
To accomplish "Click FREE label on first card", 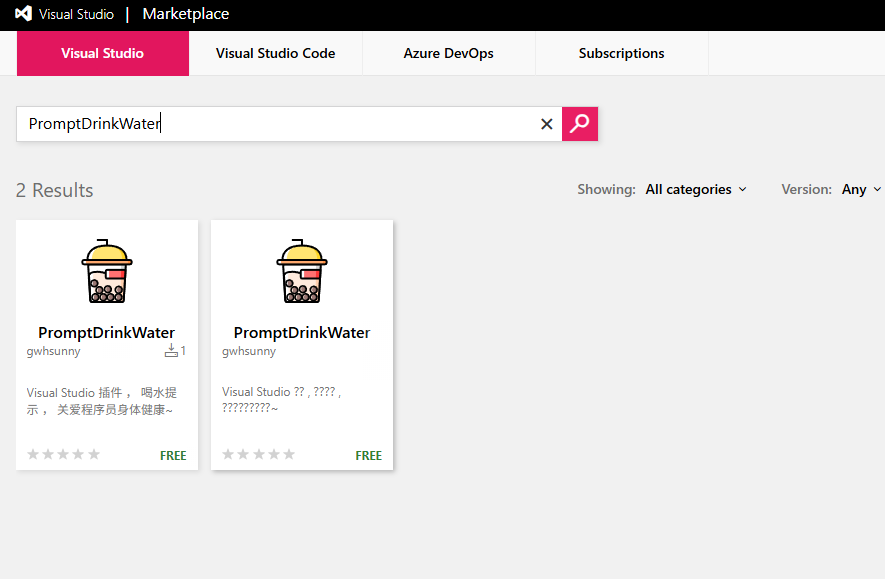I will (x=173, y=455).
